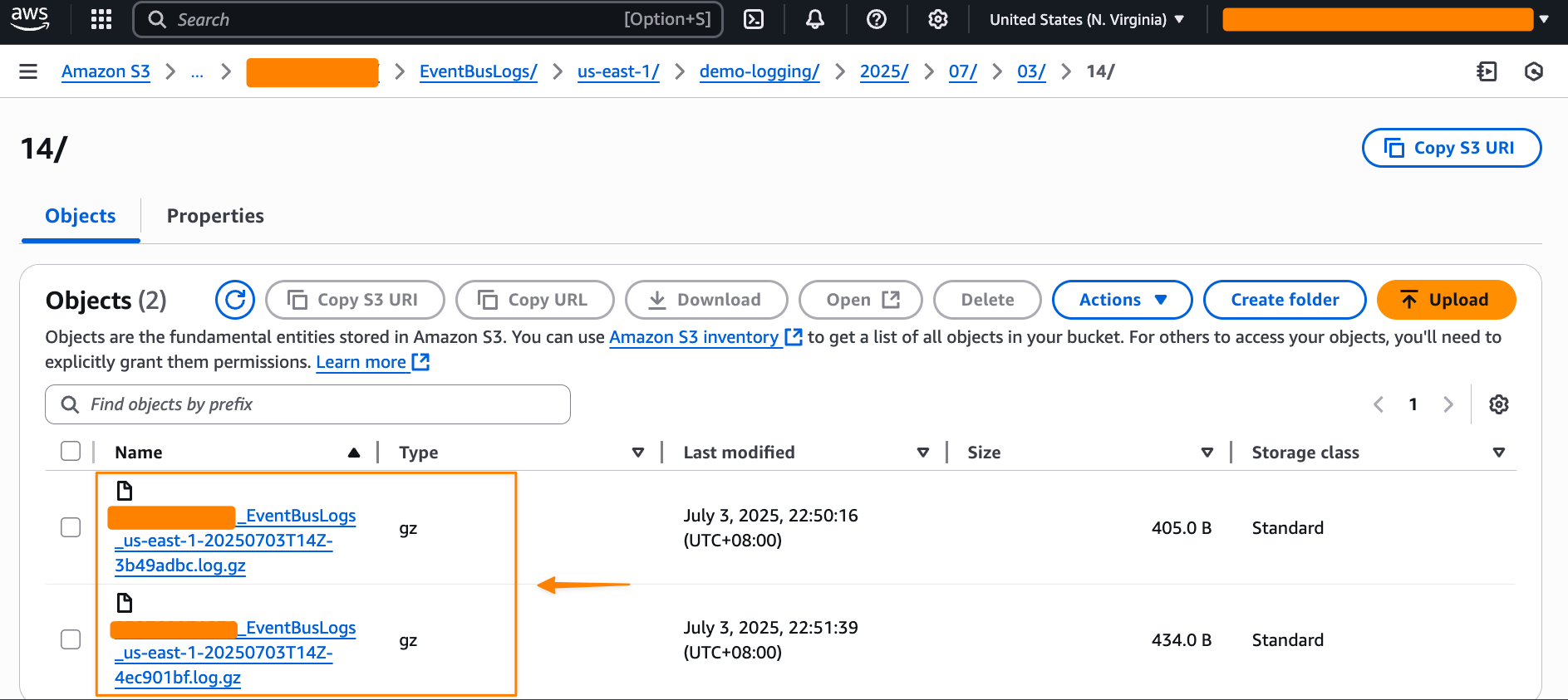1568x700 pixels.
Task: Sort by Storage class column arrow
Action: (x=1499, y=453)
